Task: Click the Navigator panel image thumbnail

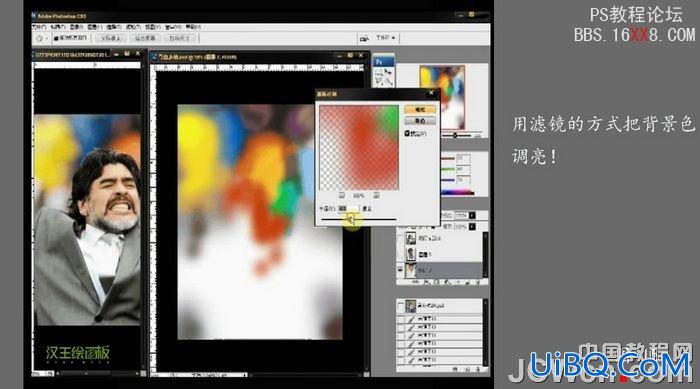Action: click(442, 97)
